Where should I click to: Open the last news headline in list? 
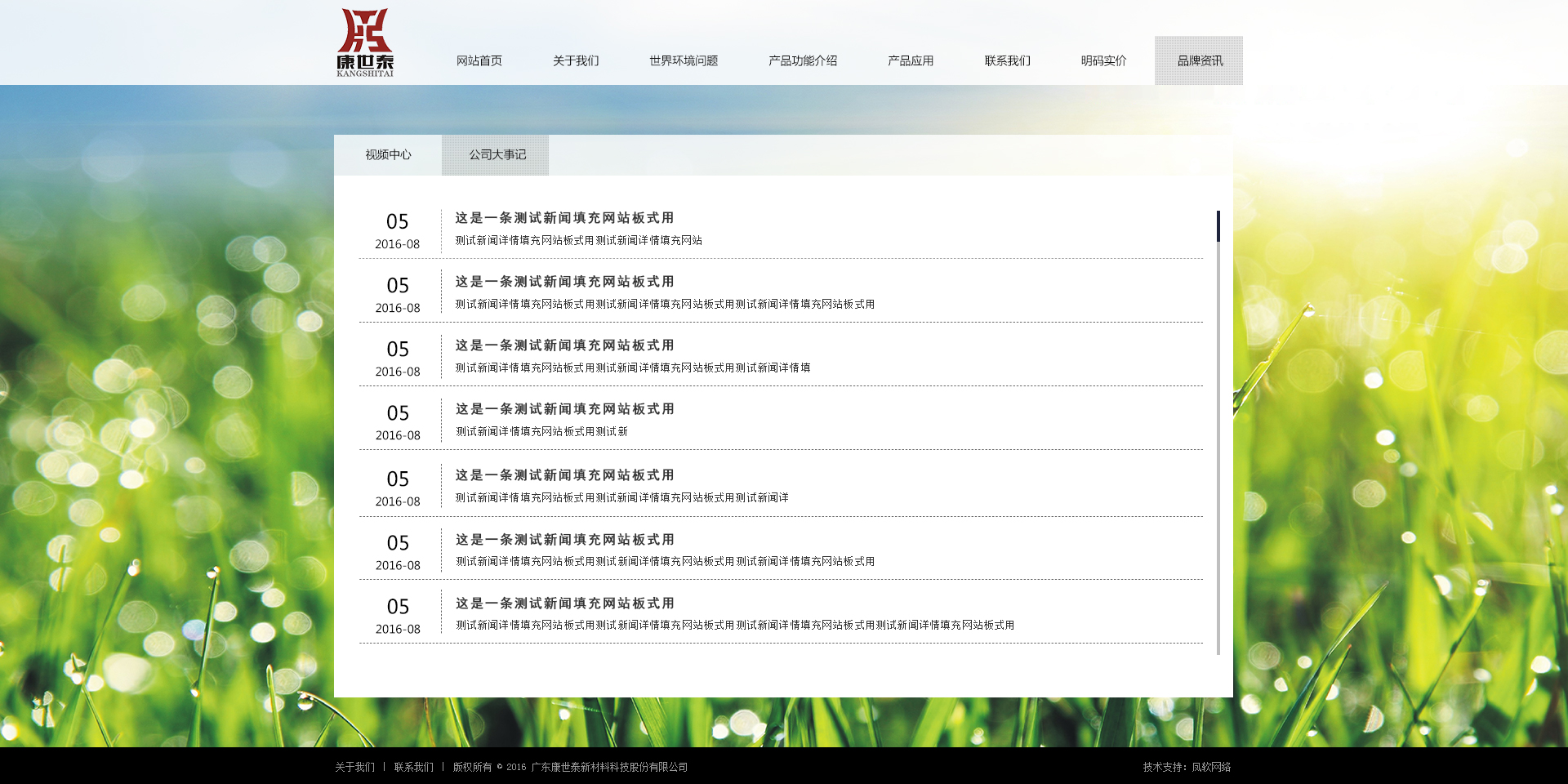(564, 604)
